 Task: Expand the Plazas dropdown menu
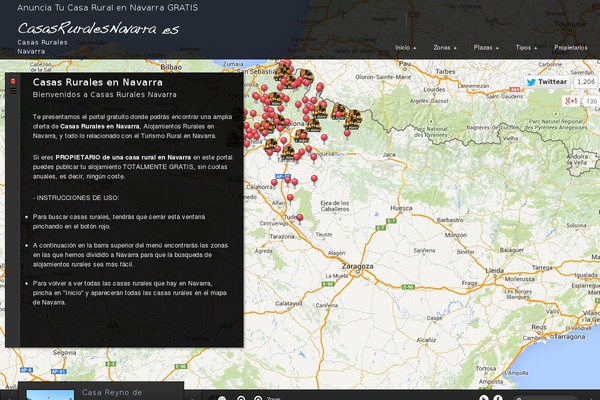click(x=486, y=47)
